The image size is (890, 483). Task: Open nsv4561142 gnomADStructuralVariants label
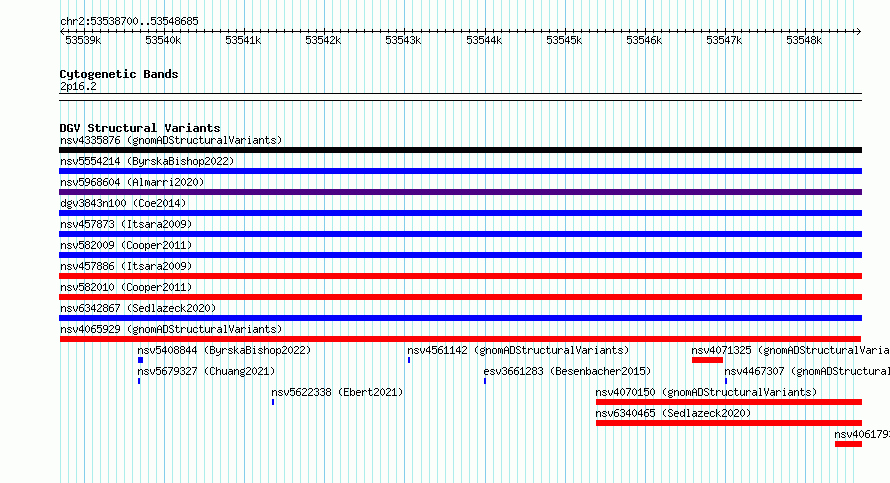[518, 350]
